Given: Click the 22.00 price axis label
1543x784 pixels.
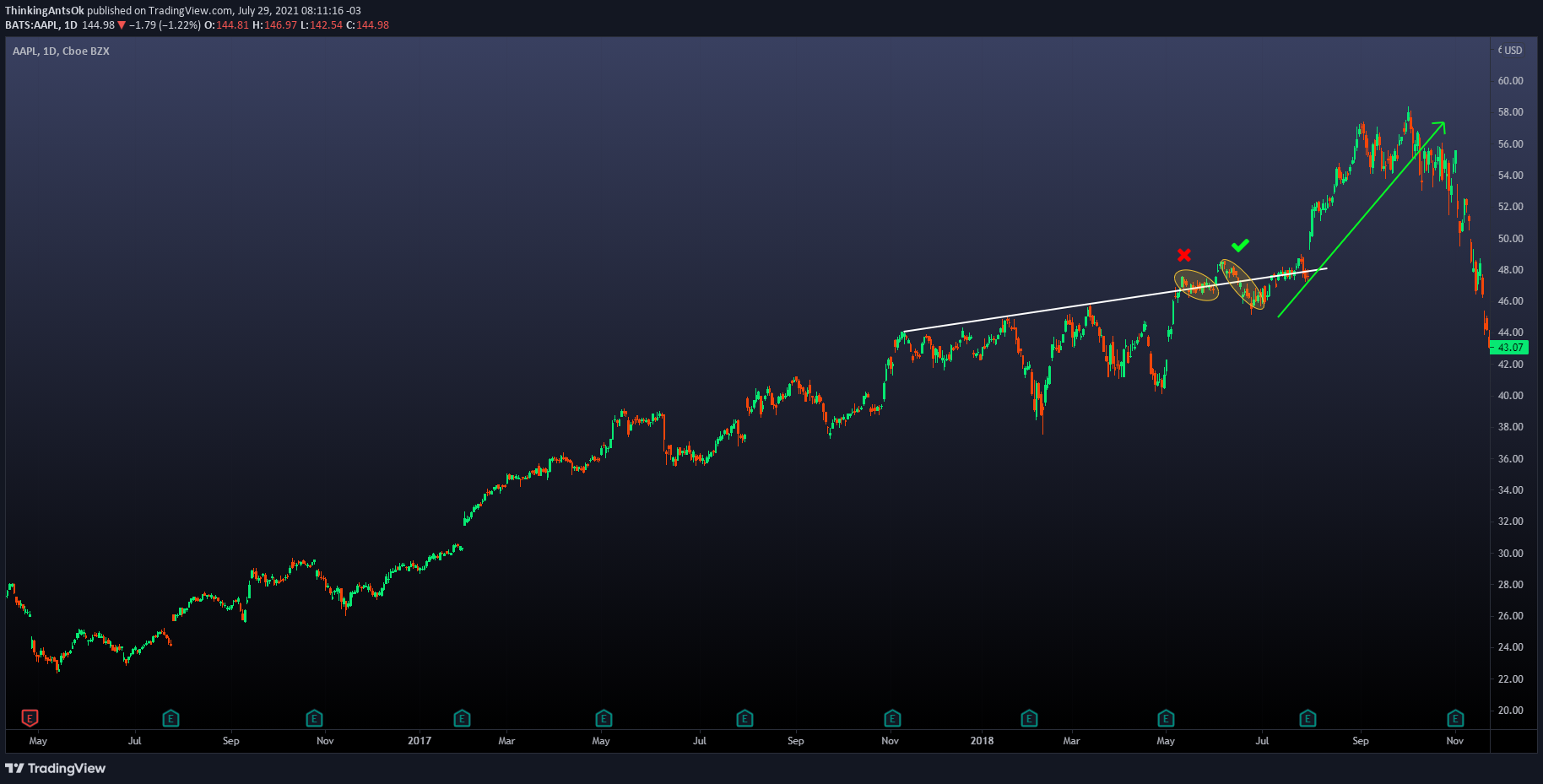Looking at the screenshot, I should click(1510, 679).
